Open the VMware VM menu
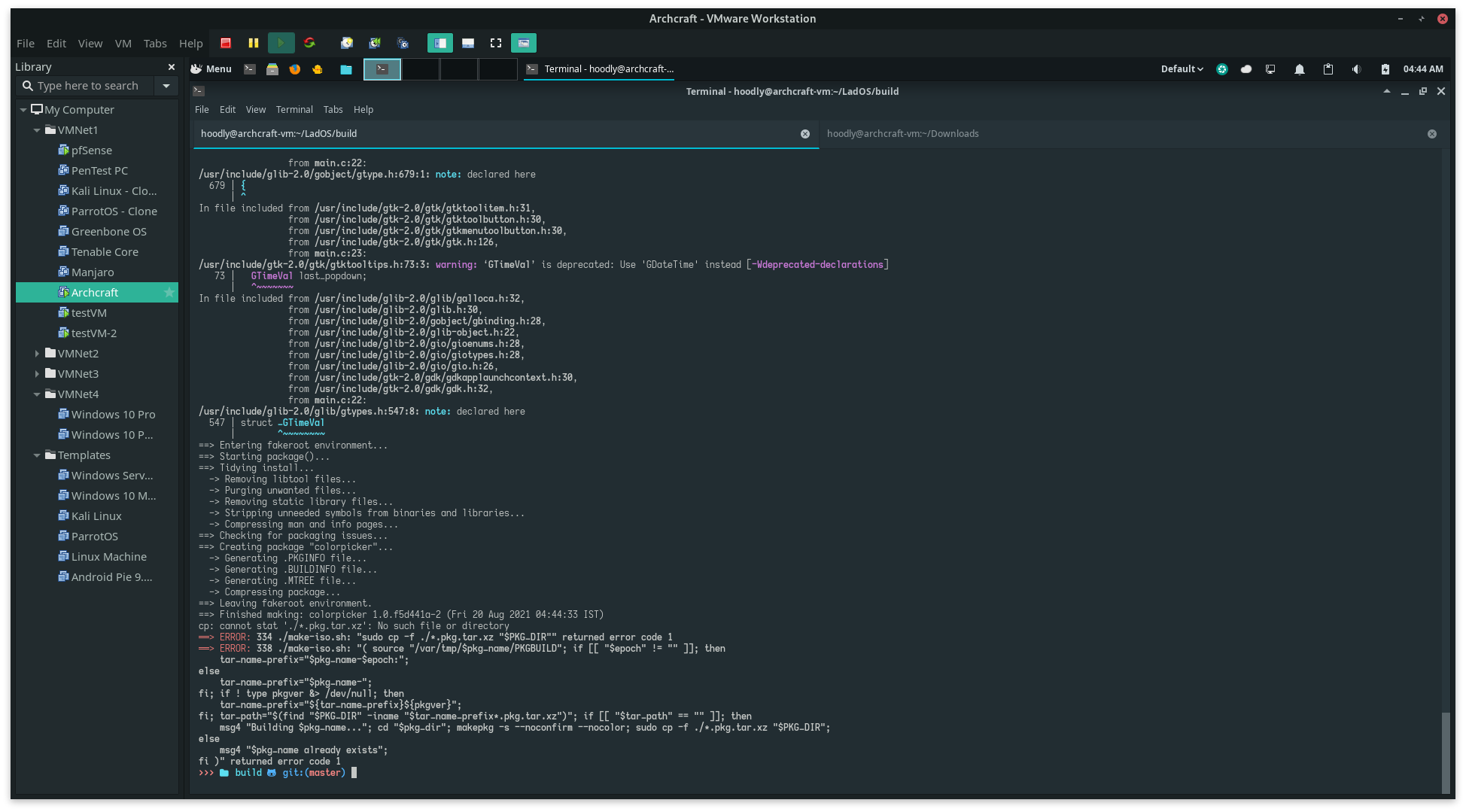1466x812 pixels. coord(123,44)
